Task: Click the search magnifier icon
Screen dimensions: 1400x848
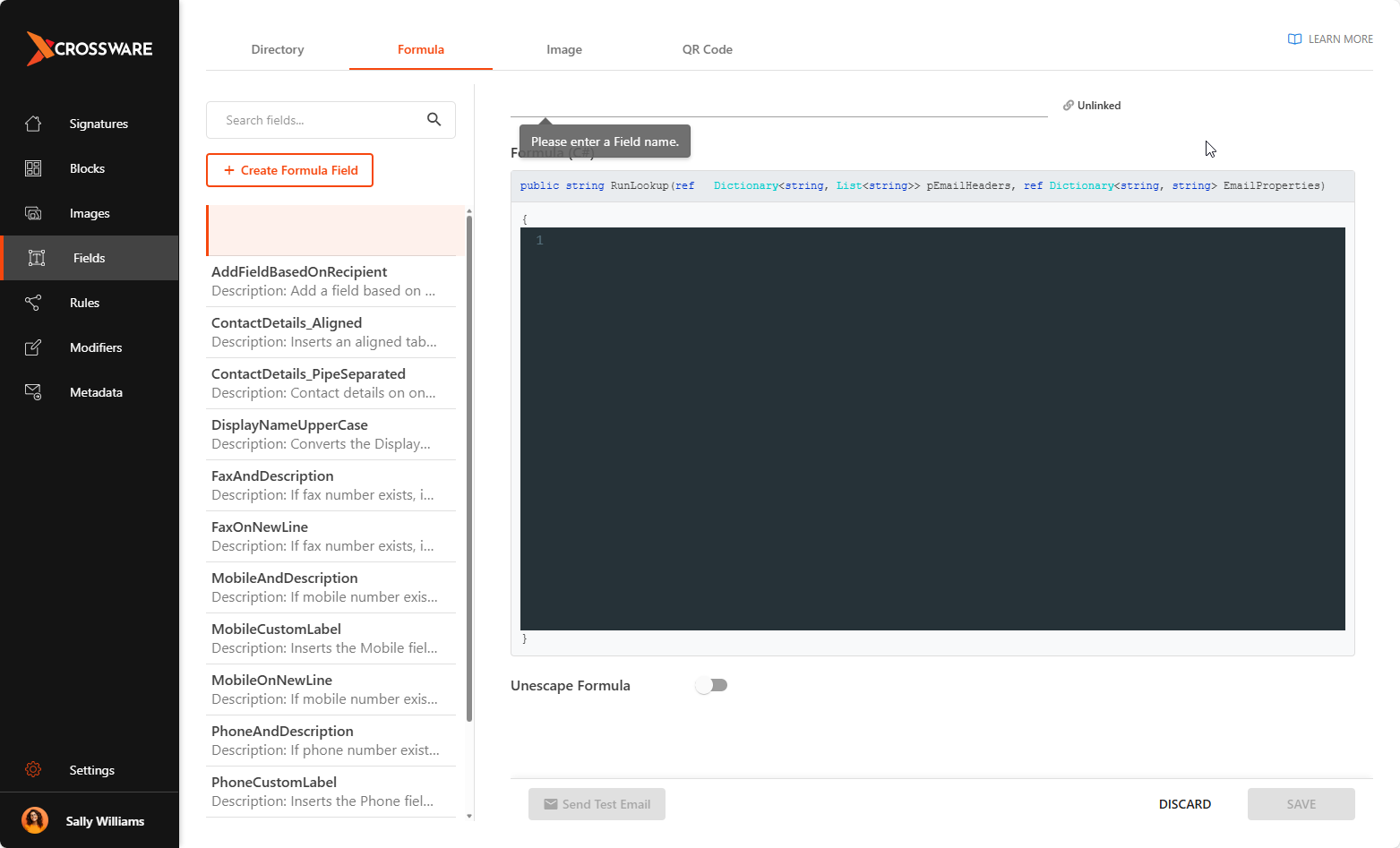Action: coord(434,120)
